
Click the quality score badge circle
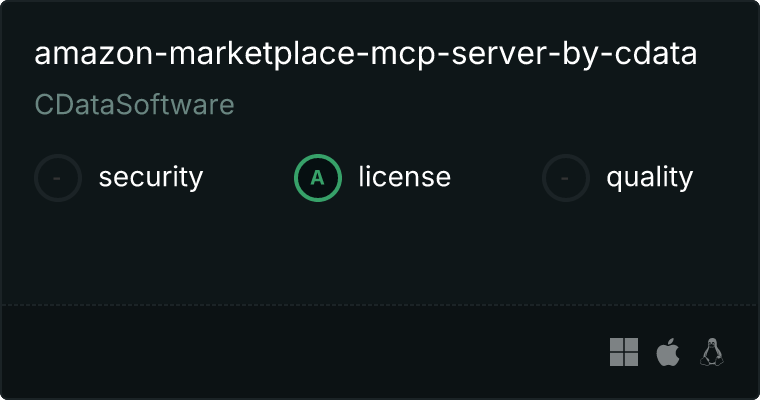566,178
